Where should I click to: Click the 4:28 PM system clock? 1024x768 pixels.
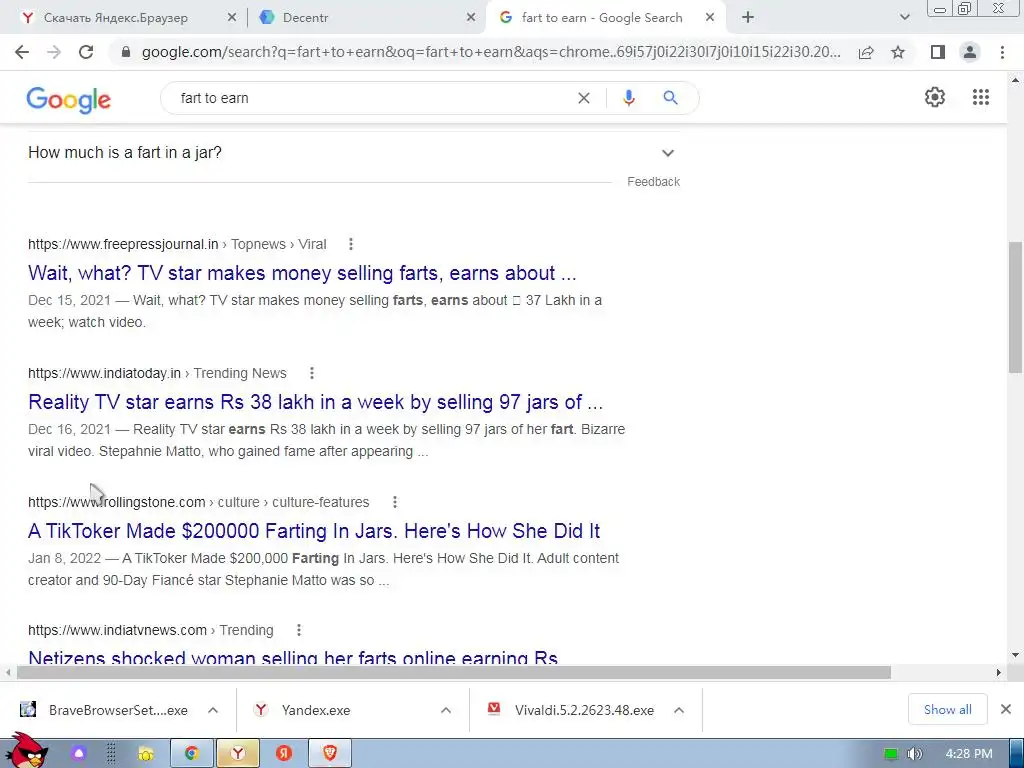click(x=969, y=754)
